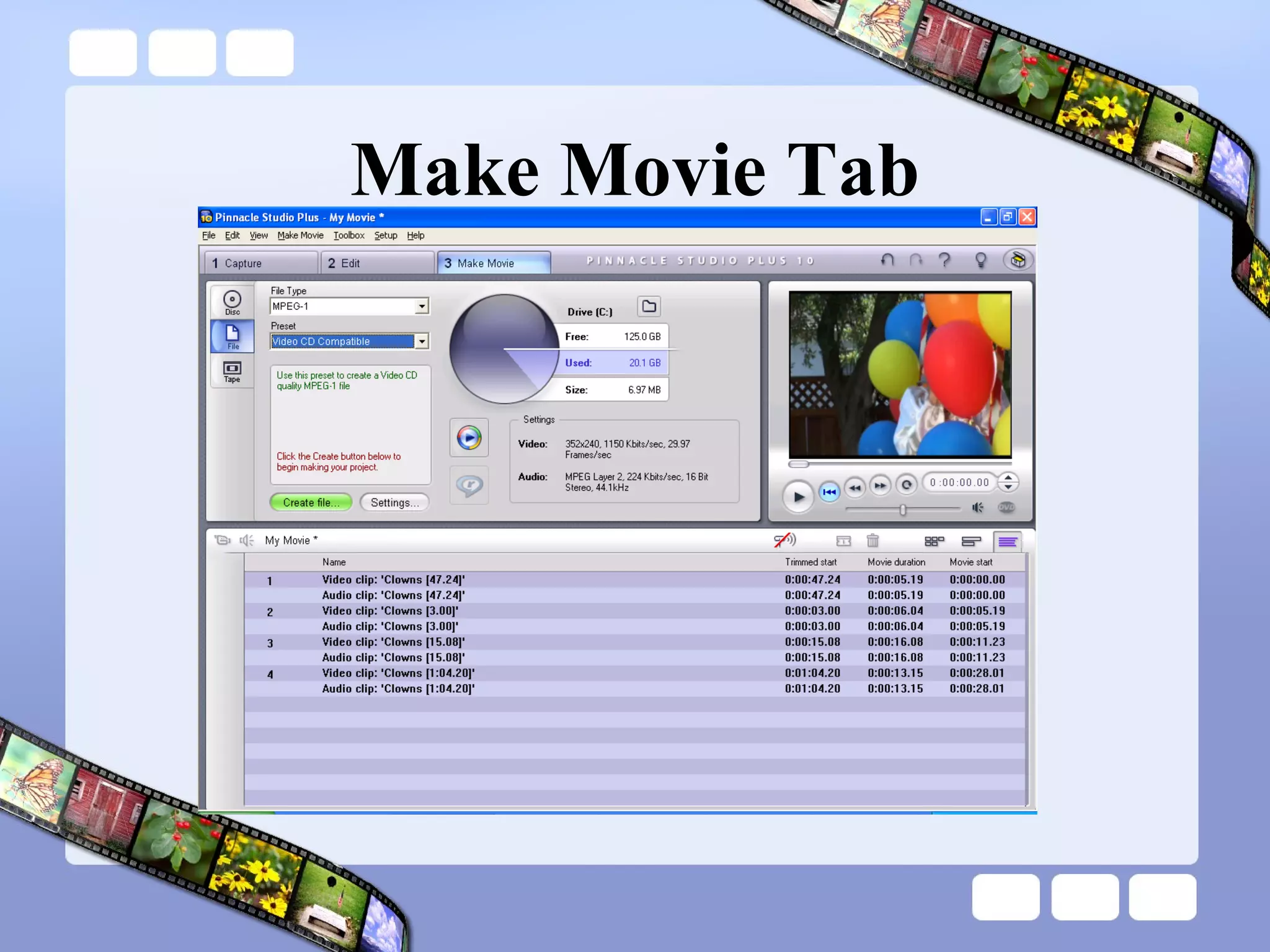The height and width of the screenshot is (952, 1270).
Task: Open the premium content box icon
Action: [x=1018, y=260]
